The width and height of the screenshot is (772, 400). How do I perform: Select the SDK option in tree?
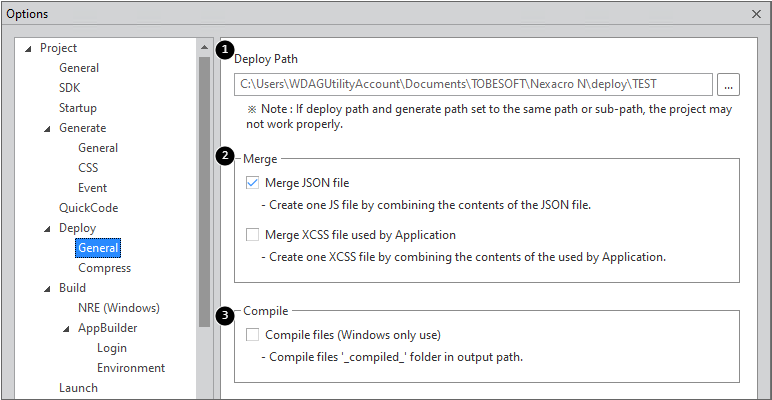pos(69,88)
